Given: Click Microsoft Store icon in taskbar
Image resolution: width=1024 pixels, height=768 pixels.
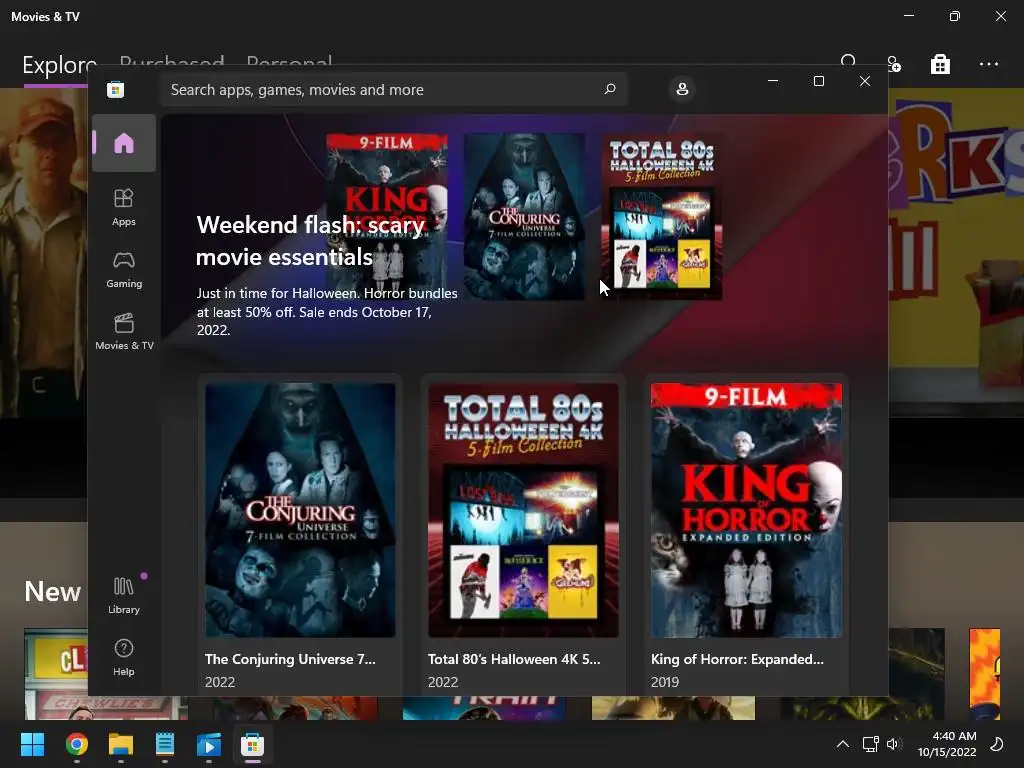Looking at the screenshot, I should click(253, 744).
